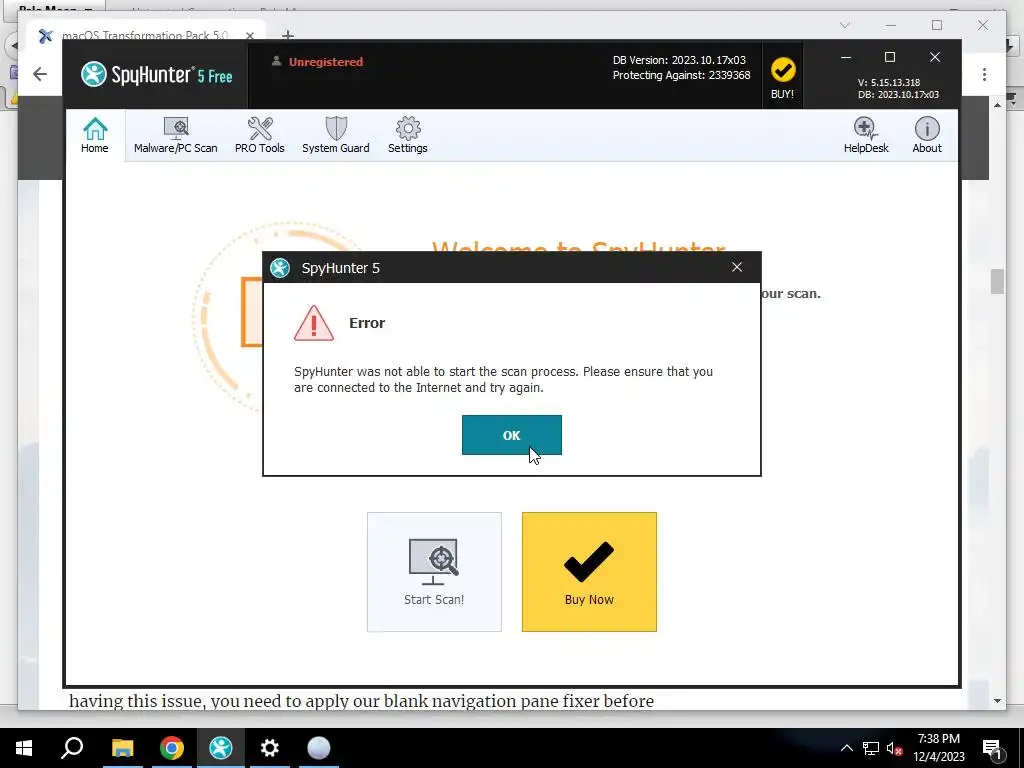The image size is (1024, 768).
Task: Maximize the SpyHunter window
Action: coord(889,57)
